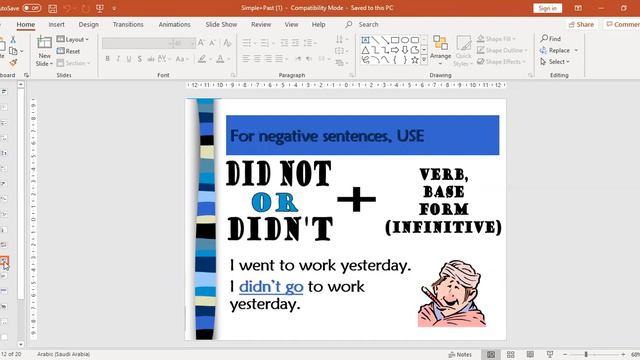Switch to the Design tab
The height and width of the screenshot is (360, 640).
89,24
